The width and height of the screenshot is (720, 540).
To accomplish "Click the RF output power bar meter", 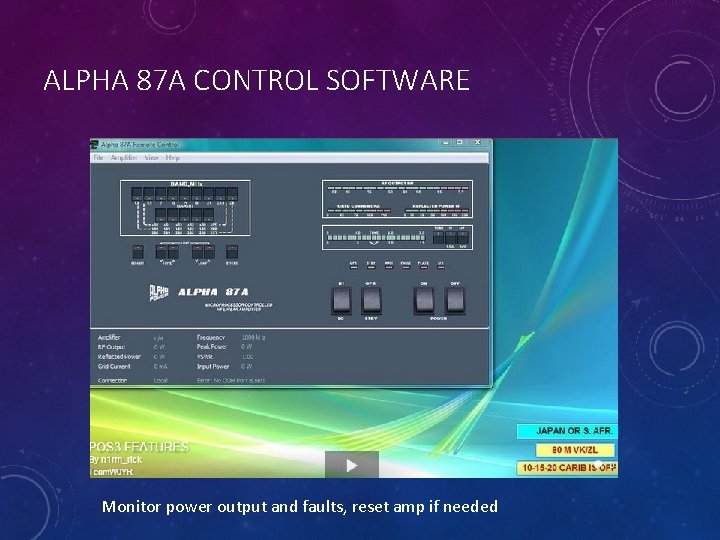I will tap(398, 189).
